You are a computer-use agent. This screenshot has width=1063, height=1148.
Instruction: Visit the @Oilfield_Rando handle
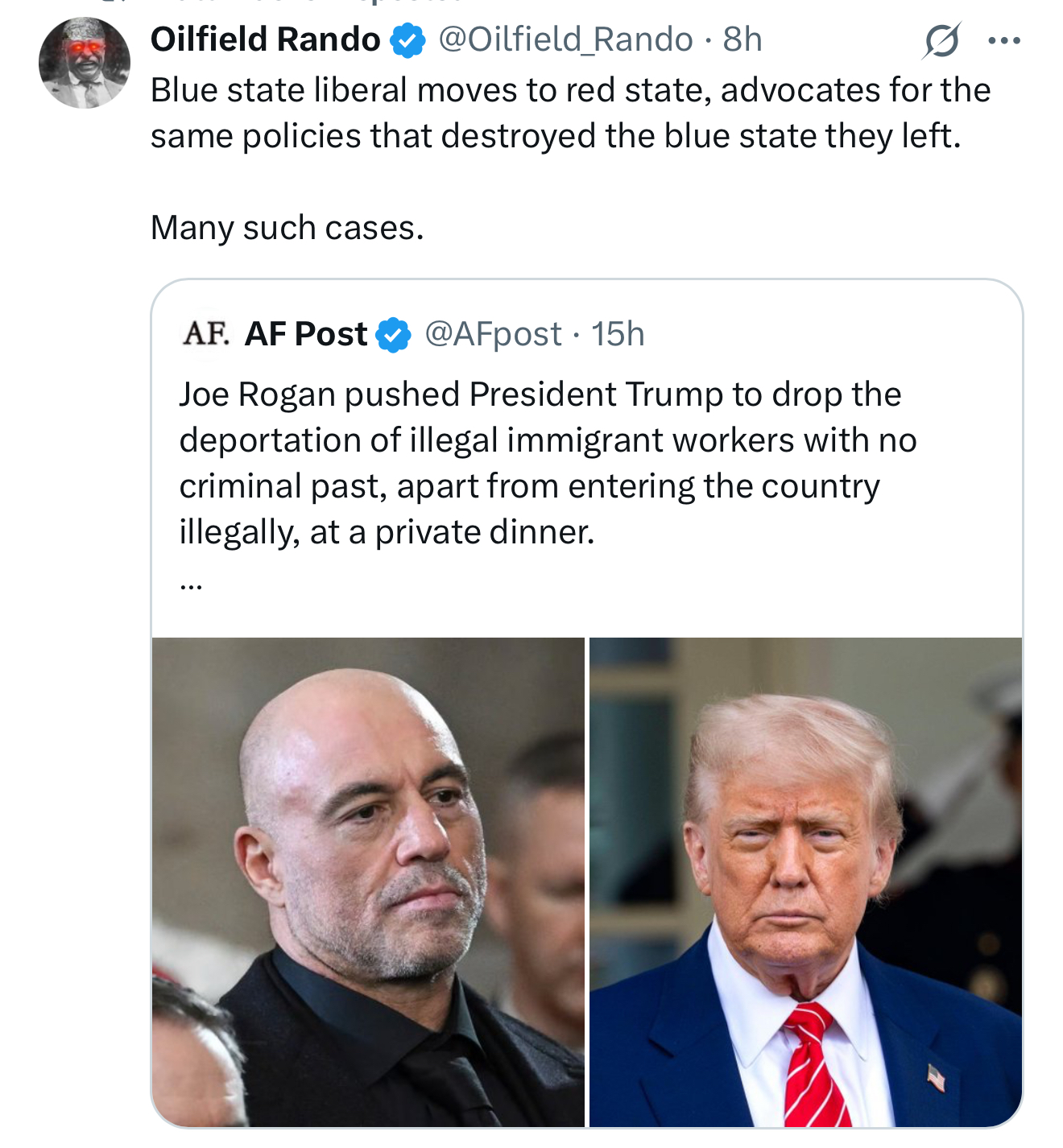[565, 39]
